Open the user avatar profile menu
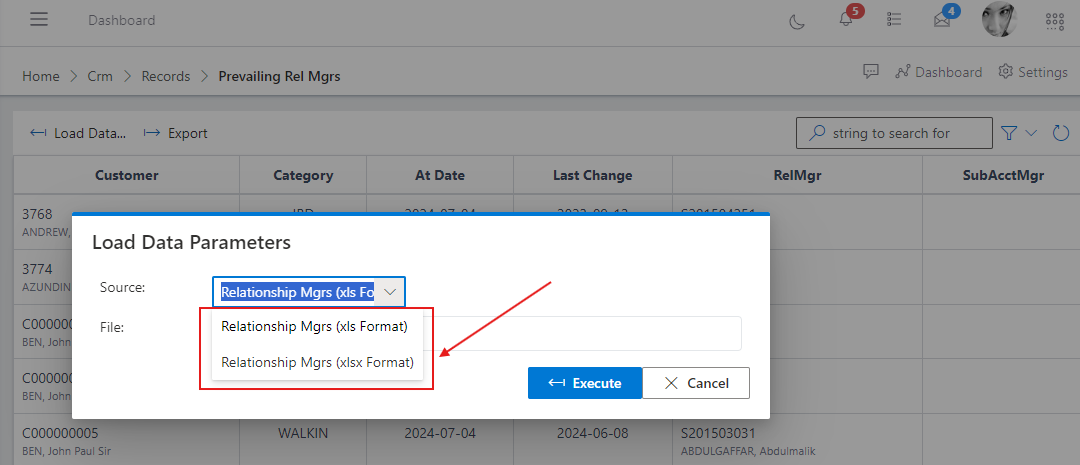The width and height of the screenshot is (1080, 465). pos(999,19)
